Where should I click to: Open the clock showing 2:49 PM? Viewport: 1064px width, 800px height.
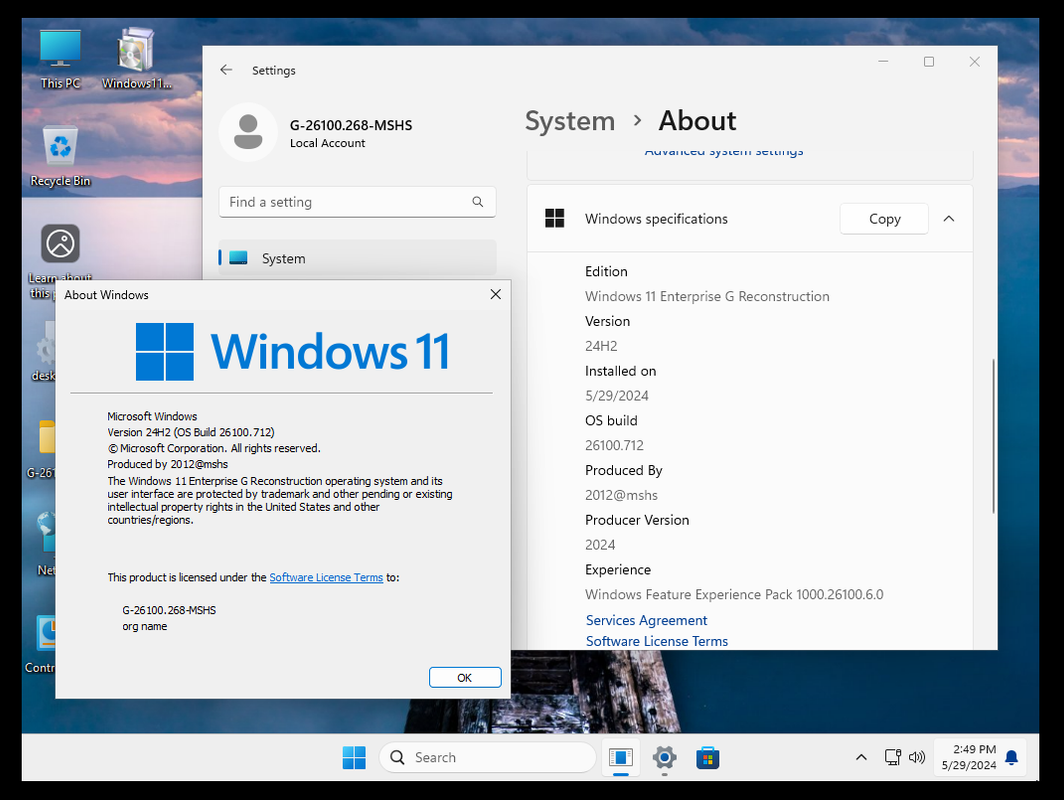(968, 757)
